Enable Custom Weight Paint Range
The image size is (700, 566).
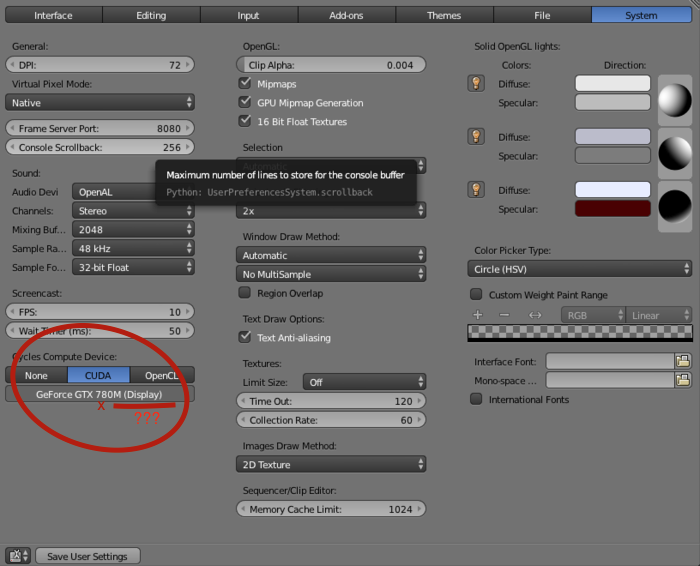click(476, 294)
